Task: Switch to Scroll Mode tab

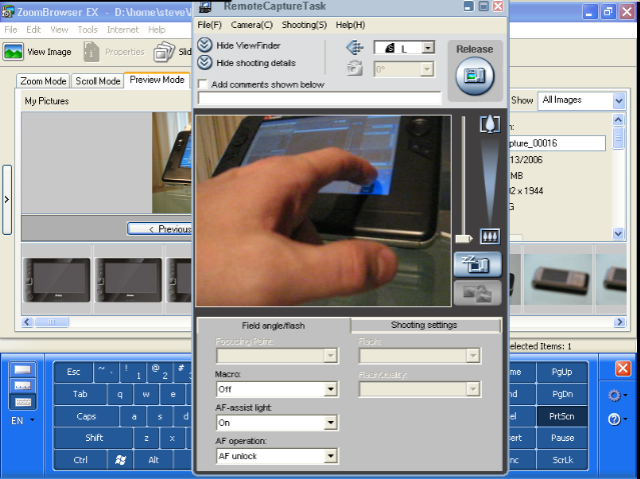Action: pyautogui.click(x=98, y=81)
